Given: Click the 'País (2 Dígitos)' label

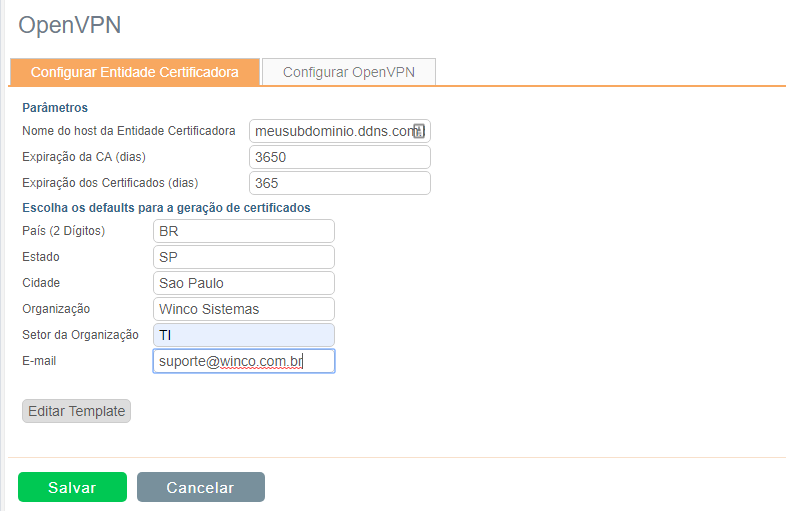Looking at the screenshot, I should (64, 231).
